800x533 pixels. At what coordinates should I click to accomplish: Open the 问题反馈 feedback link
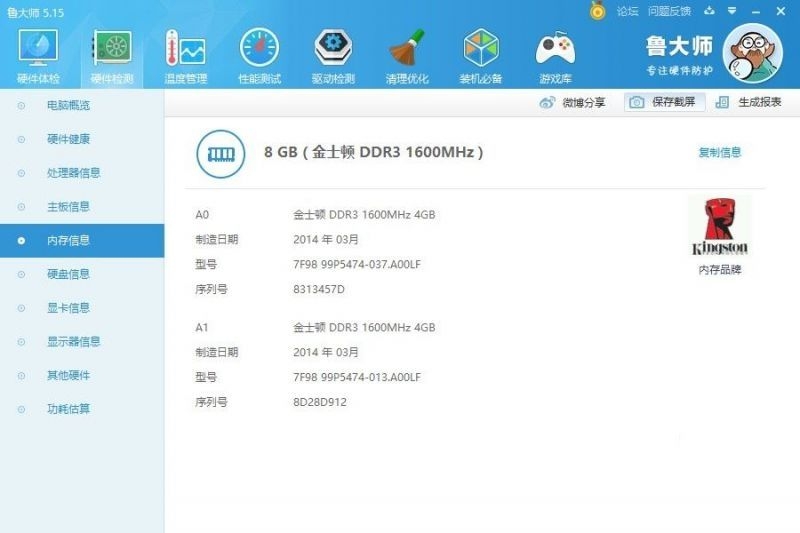(669, 11)
